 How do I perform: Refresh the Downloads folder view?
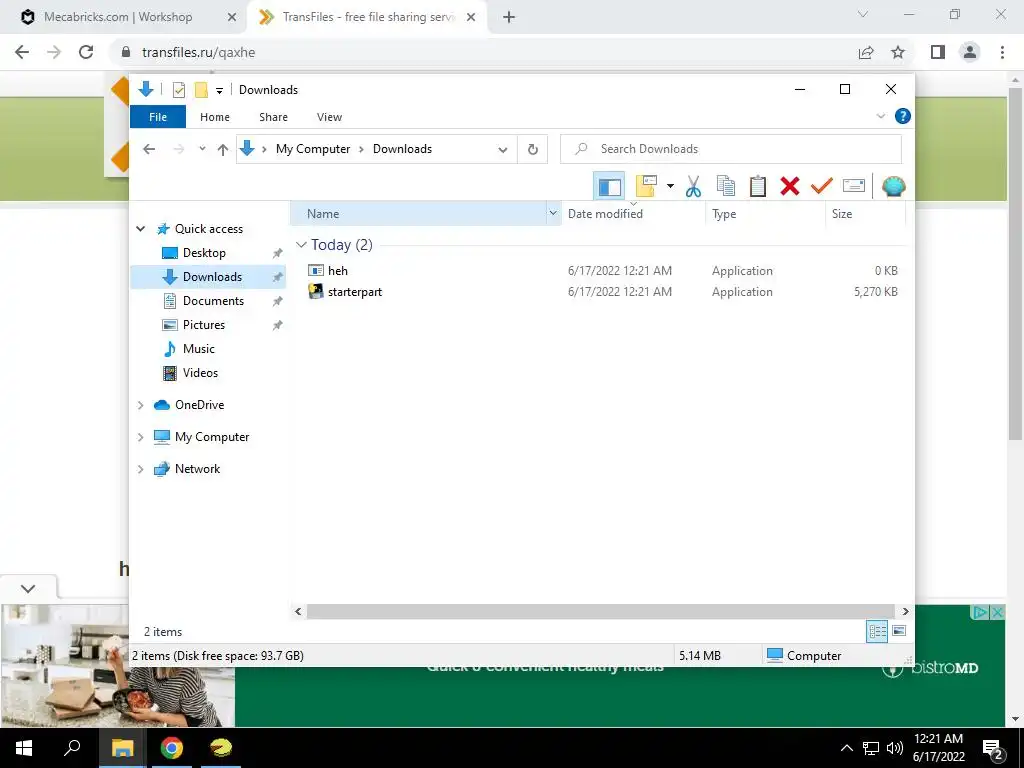(x=533, y=150)
